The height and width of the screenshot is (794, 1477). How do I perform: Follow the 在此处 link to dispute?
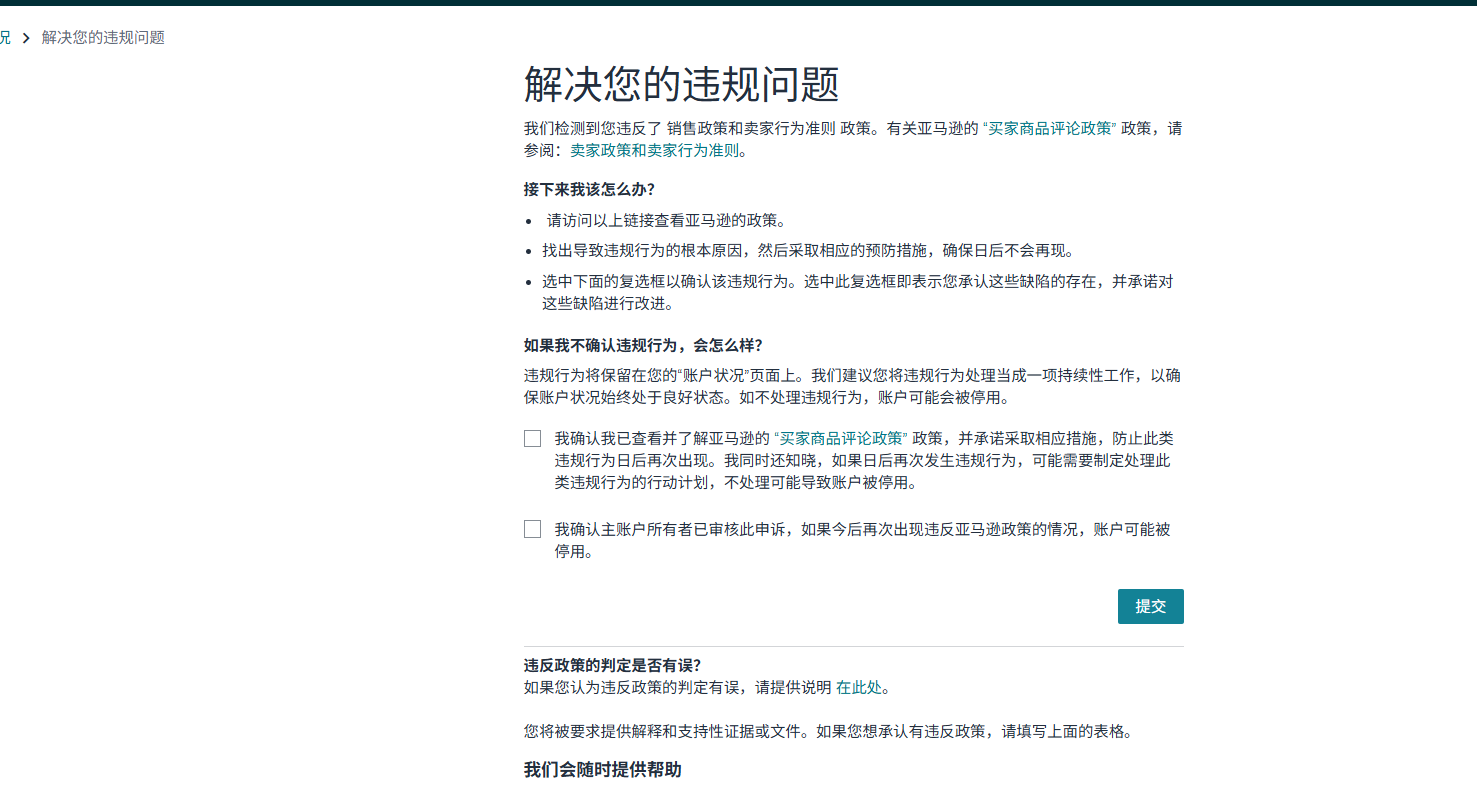click(x=858, y=687)
